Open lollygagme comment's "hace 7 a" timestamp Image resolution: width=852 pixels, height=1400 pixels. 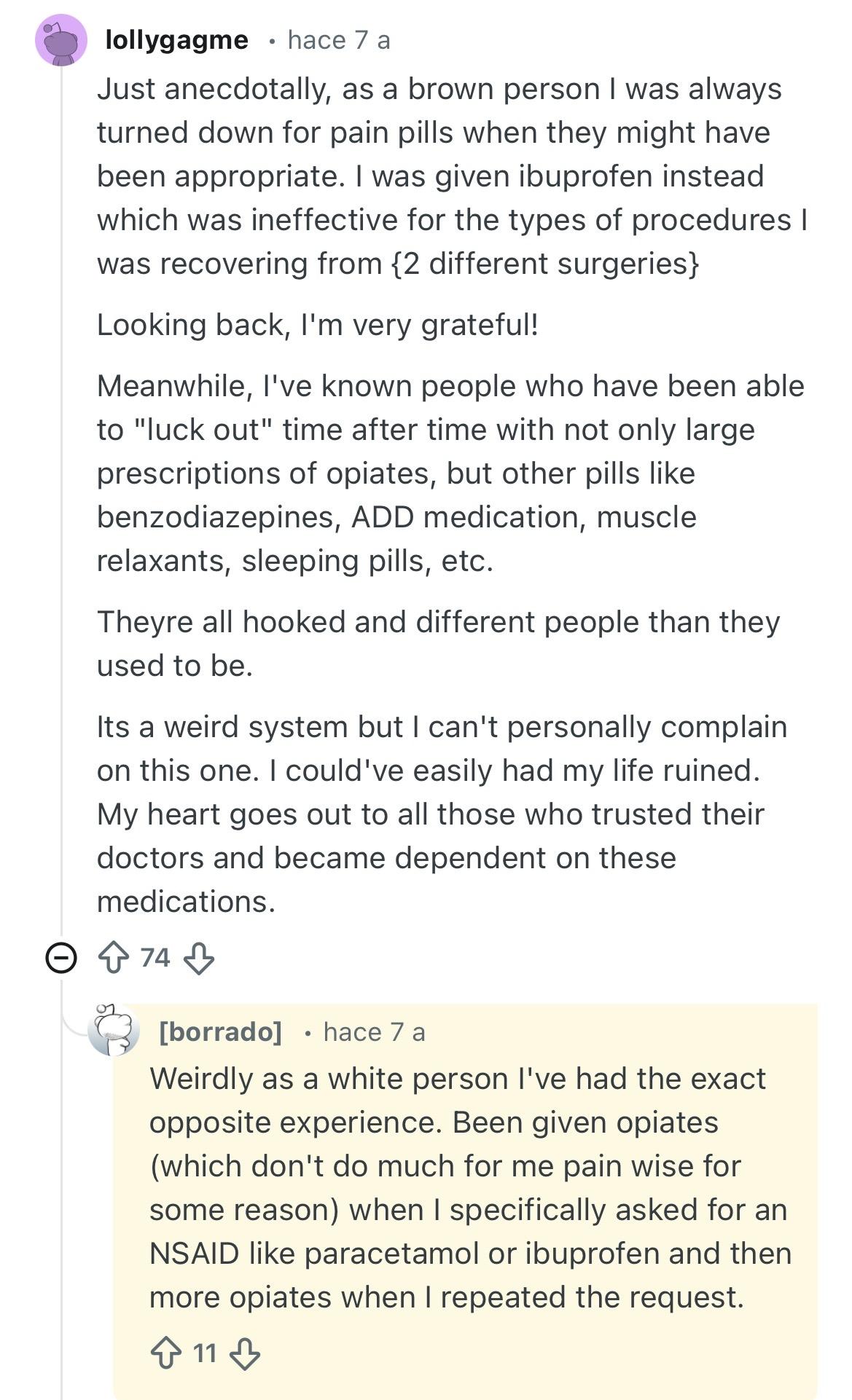[339, 40]
